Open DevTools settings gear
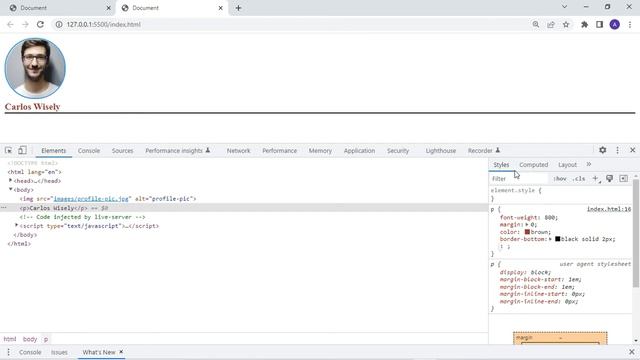 [x=602, y=150]
